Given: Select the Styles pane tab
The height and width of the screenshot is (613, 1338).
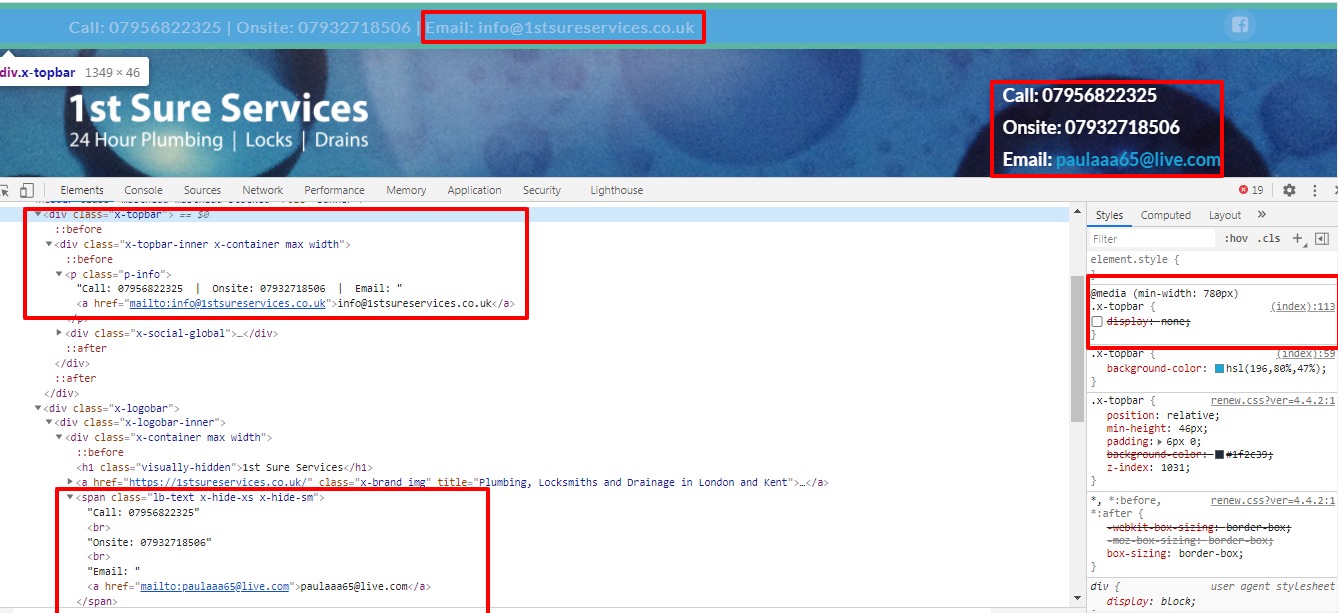Looking at the screenshot, I should tap(1109, 215).
